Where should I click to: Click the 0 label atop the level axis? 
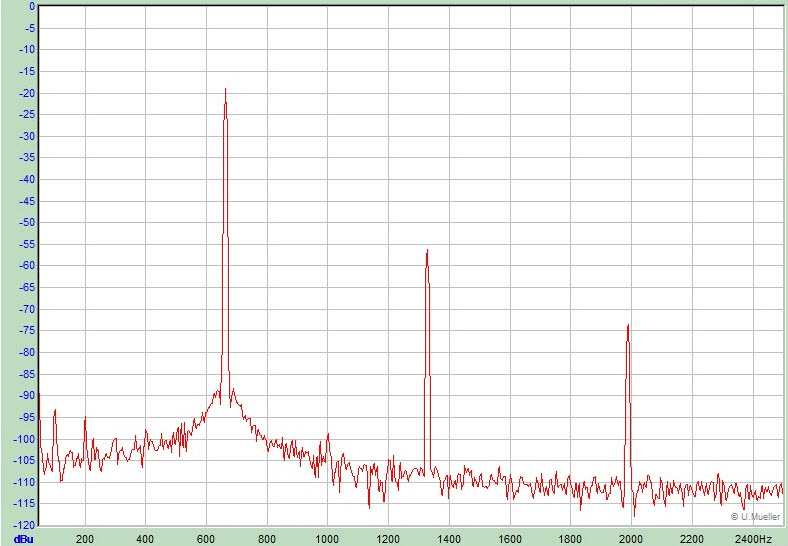click(x=31, y=6)
